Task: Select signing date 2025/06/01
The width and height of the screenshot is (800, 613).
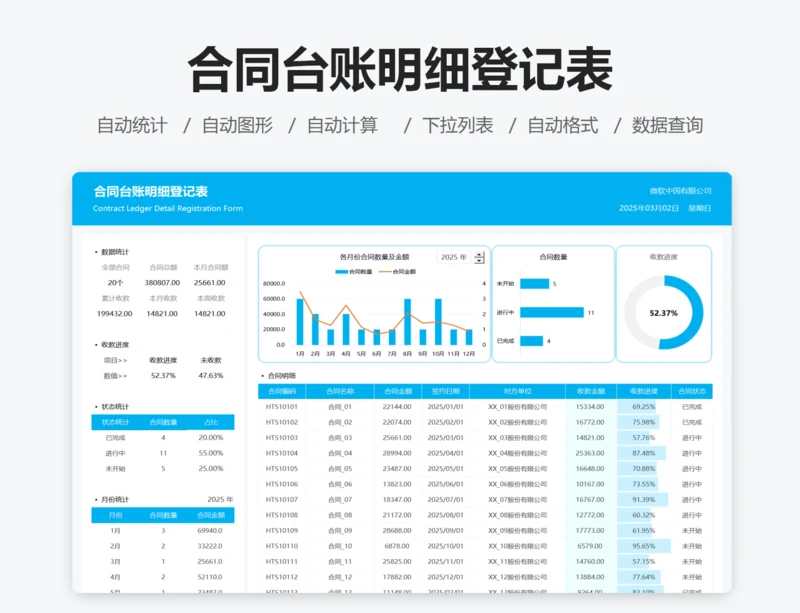Action: tap(445, 484)
